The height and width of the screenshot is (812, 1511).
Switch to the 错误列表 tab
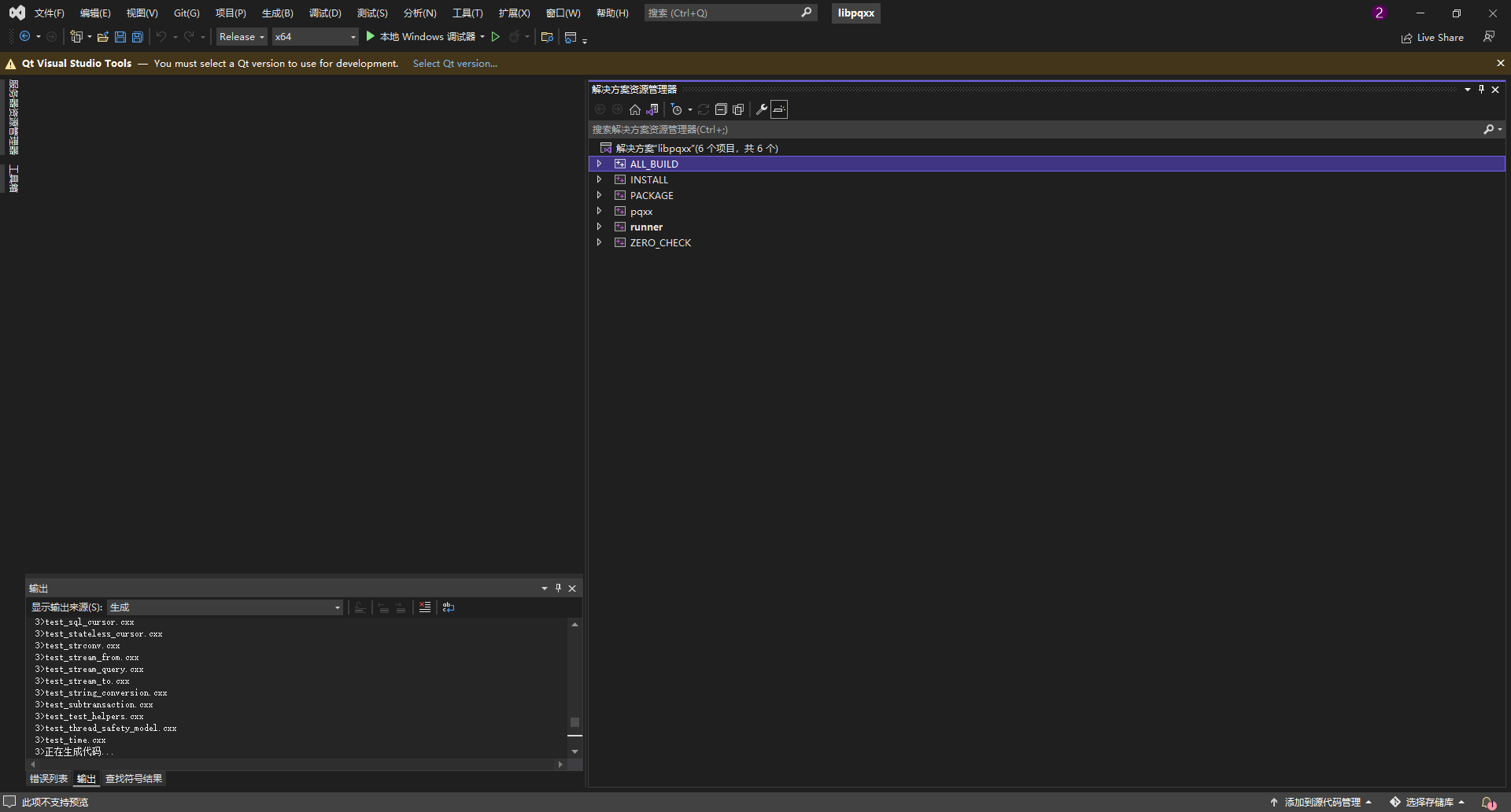48,778
